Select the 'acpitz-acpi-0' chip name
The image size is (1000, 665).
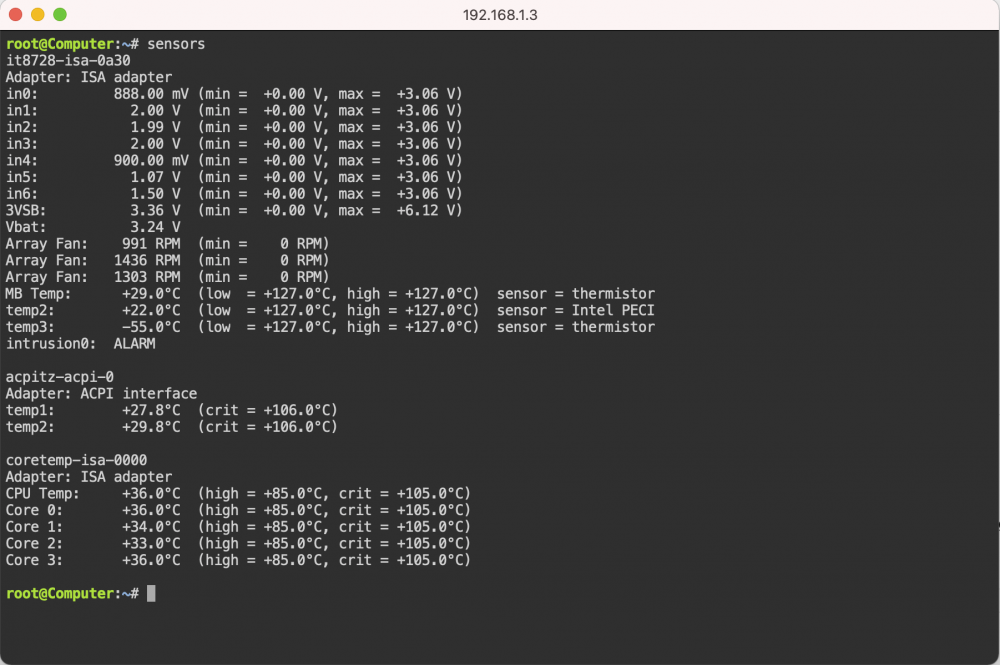click(x=60, y=377)
